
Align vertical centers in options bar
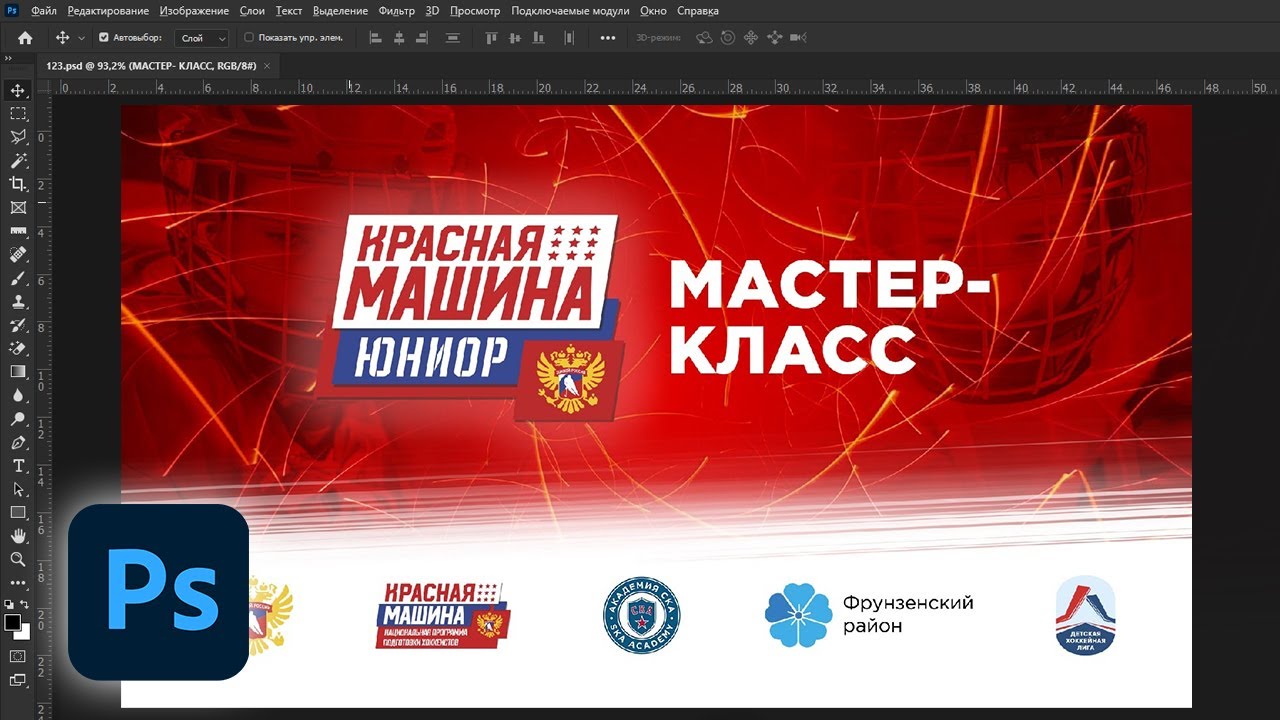click(515, 38)
